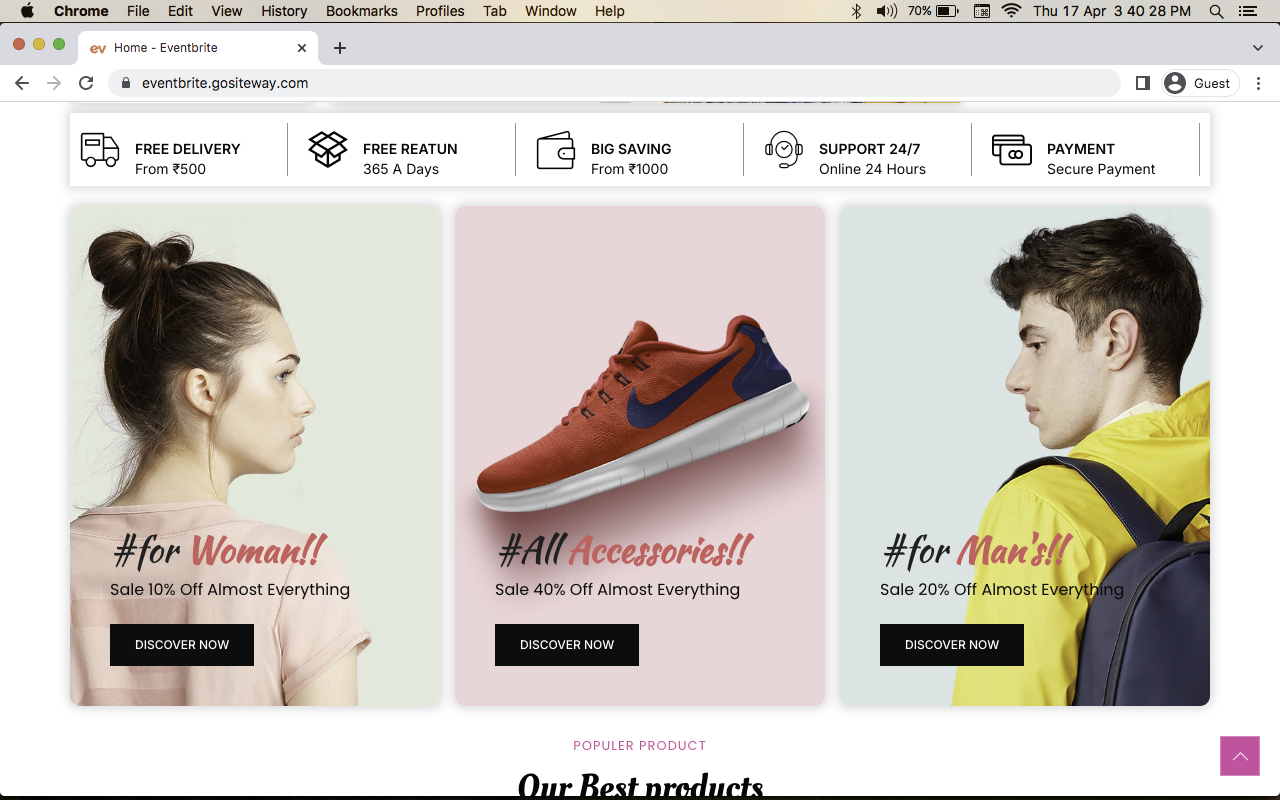Click the FREE REATUN heading text
The width and height of the screenshot is (1280, 800).
[410, 149]
